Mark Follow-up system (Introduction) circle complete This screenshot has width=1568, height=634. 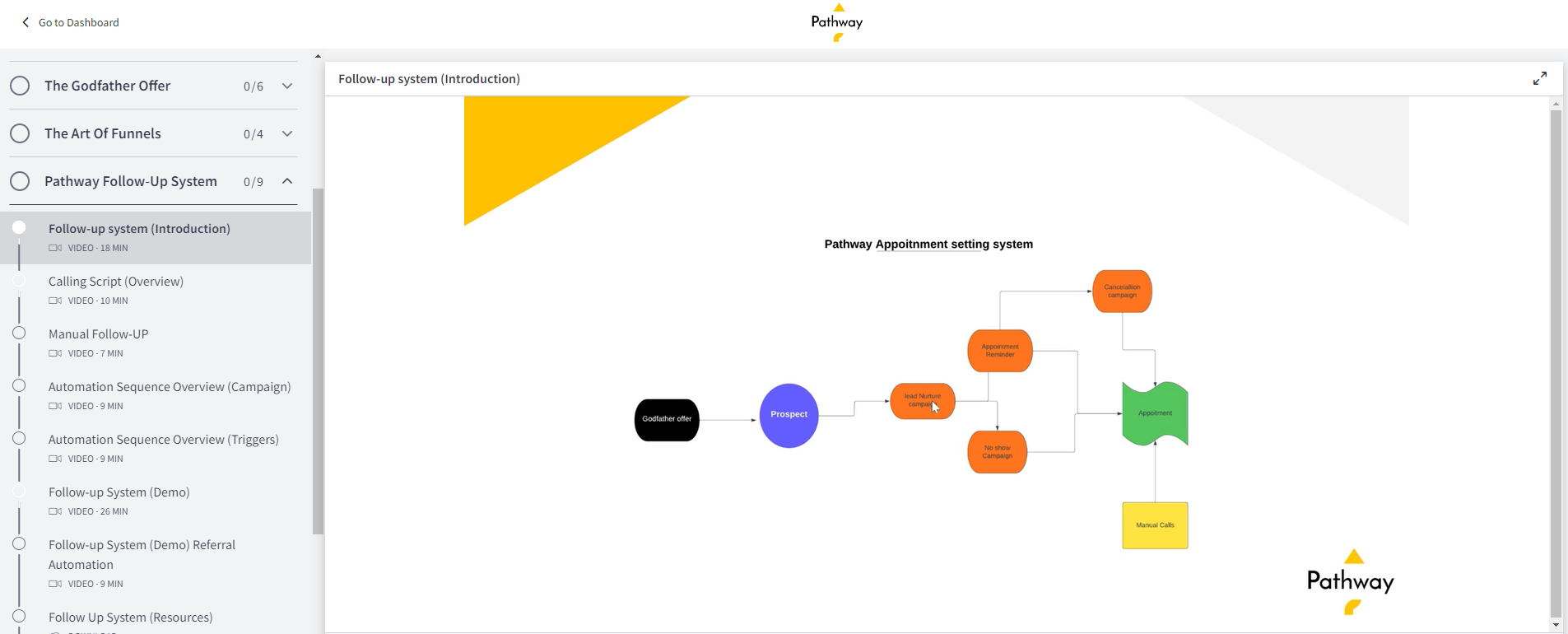click(19, 227)
